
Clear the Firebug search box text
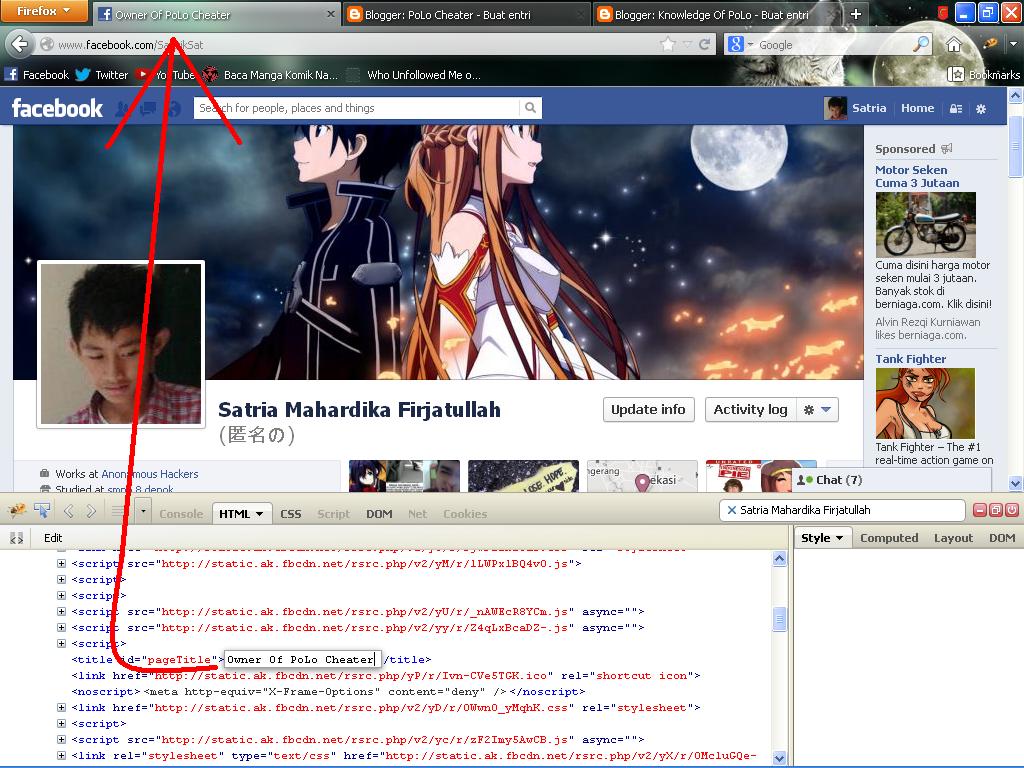pyautogui.click(x=731, y=510)
